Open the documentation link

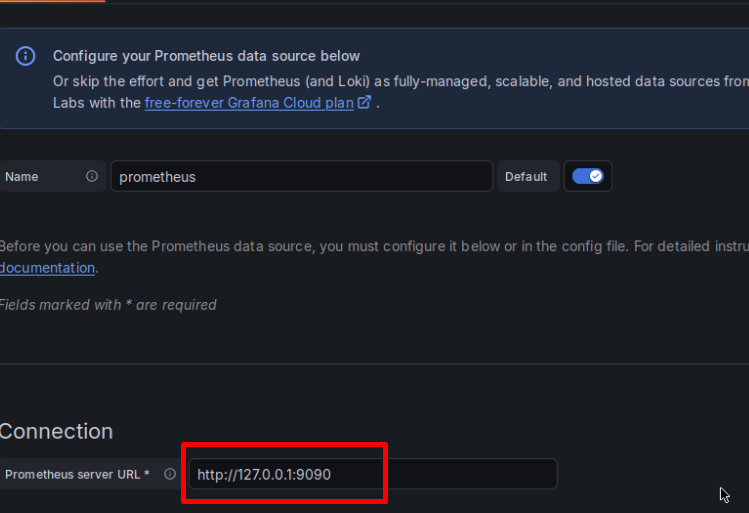click(x=47, y=268)
